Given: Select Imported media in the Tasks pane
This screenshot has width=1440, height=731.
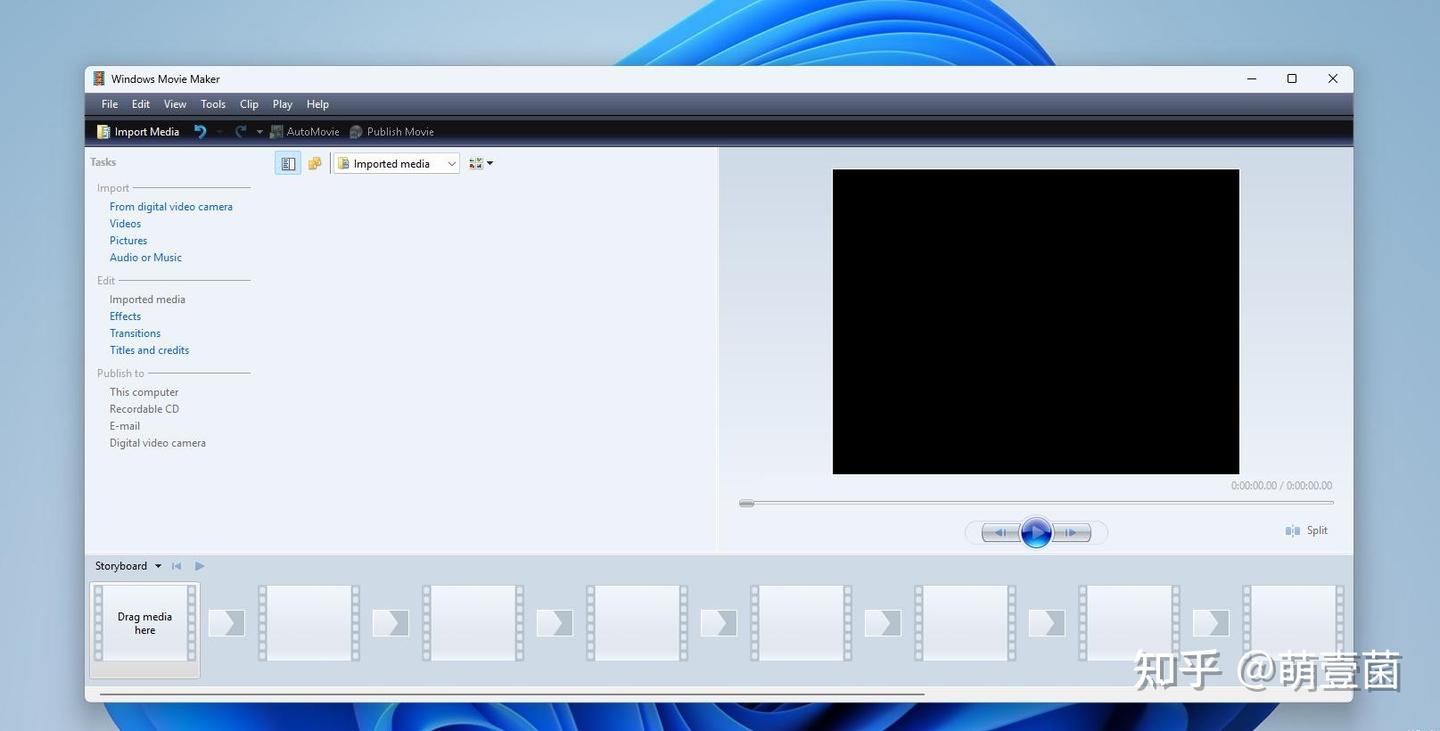Looking at the screenshot, I should [x=147, y=300].
